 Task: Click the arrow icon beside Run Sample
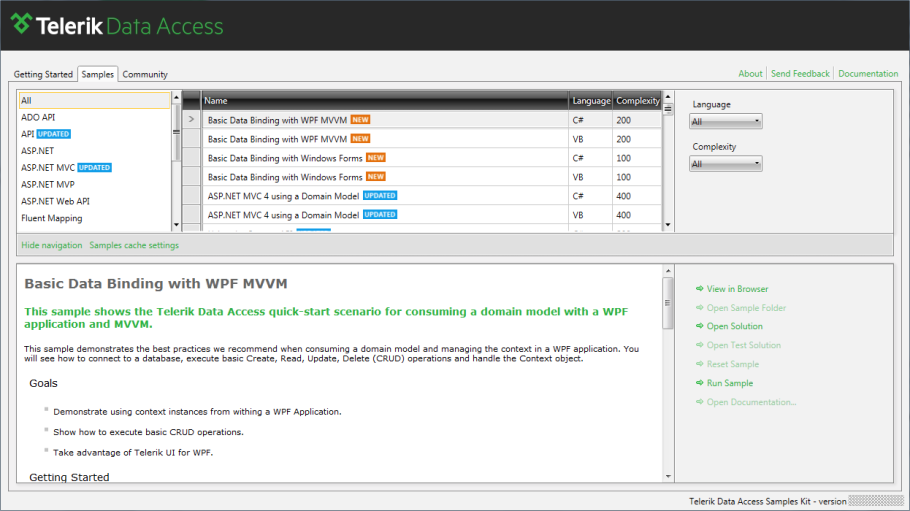(x=699, y=383)
